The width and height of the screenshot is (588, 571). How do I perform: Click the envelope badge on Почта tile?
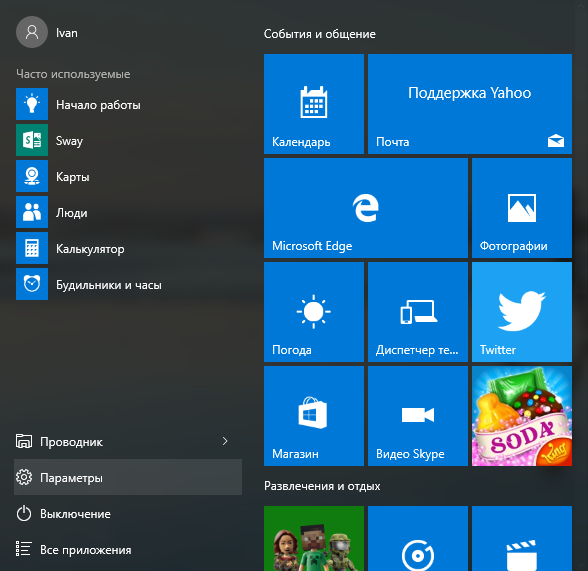(556, 141)
